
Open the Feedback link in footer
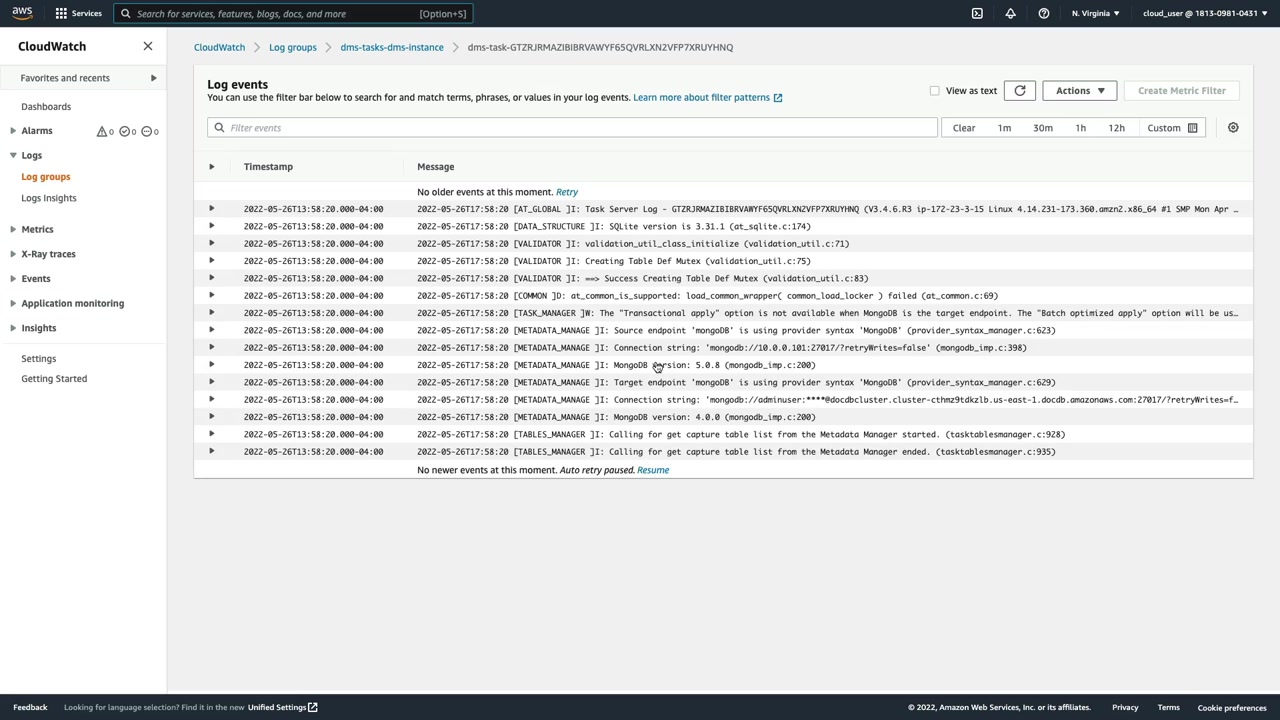30,707
